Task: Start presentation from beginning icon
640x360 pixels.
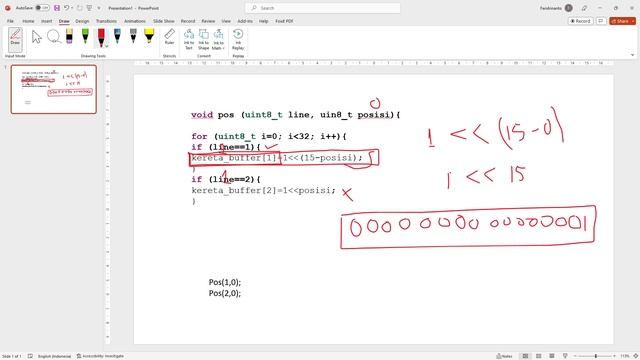Action: 89,8
